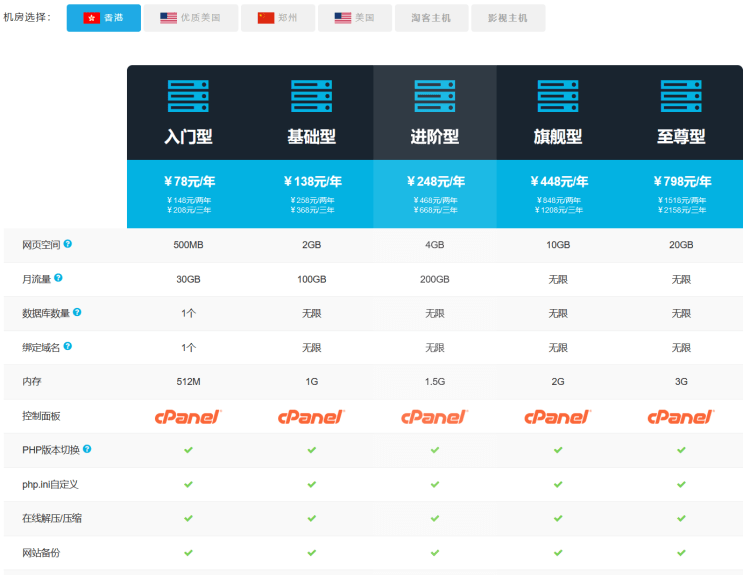
Task: Click 在线解压/压缩 checkmark for 进阶型
Action: click(435, 519)
